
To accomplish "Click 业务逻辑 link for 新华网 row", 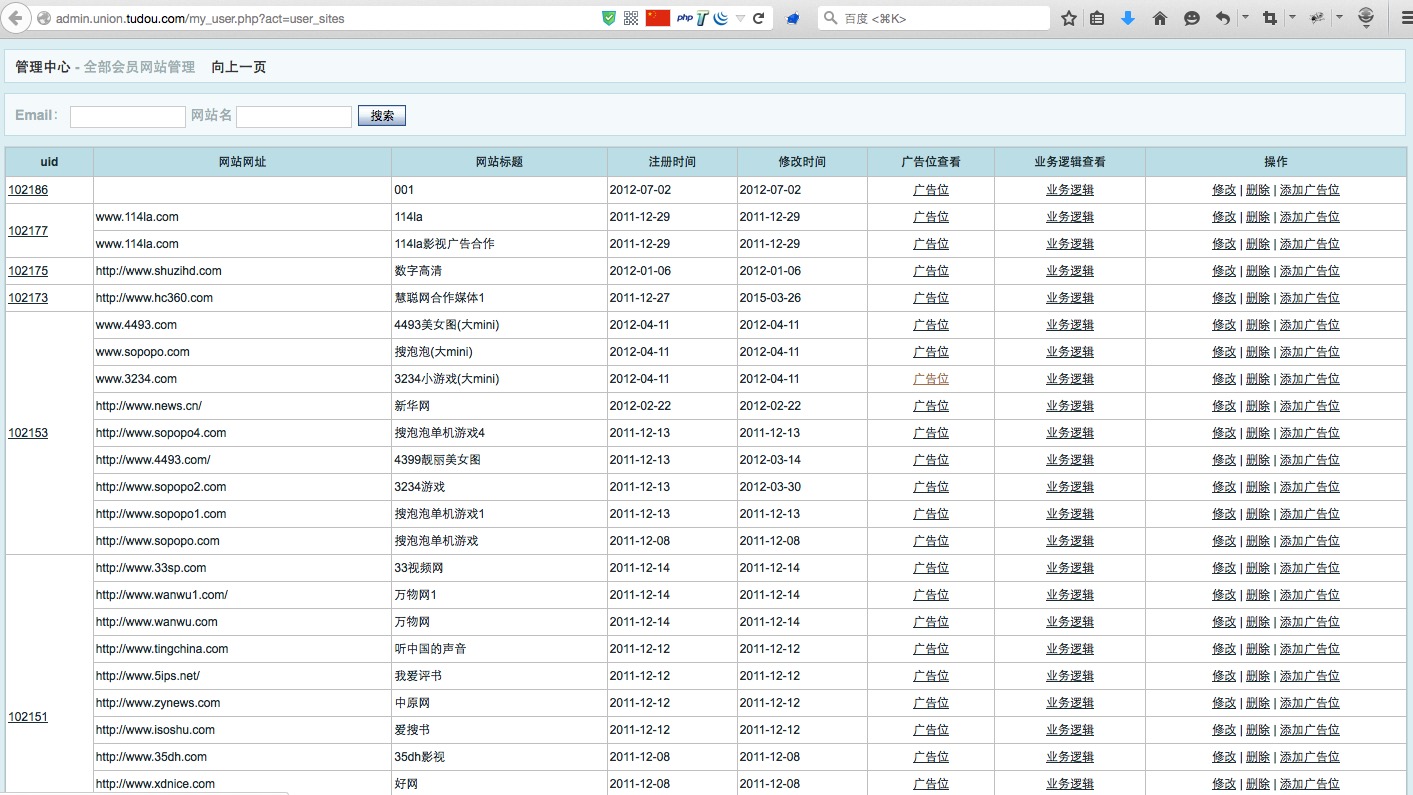I will (x=1070, y=406).
